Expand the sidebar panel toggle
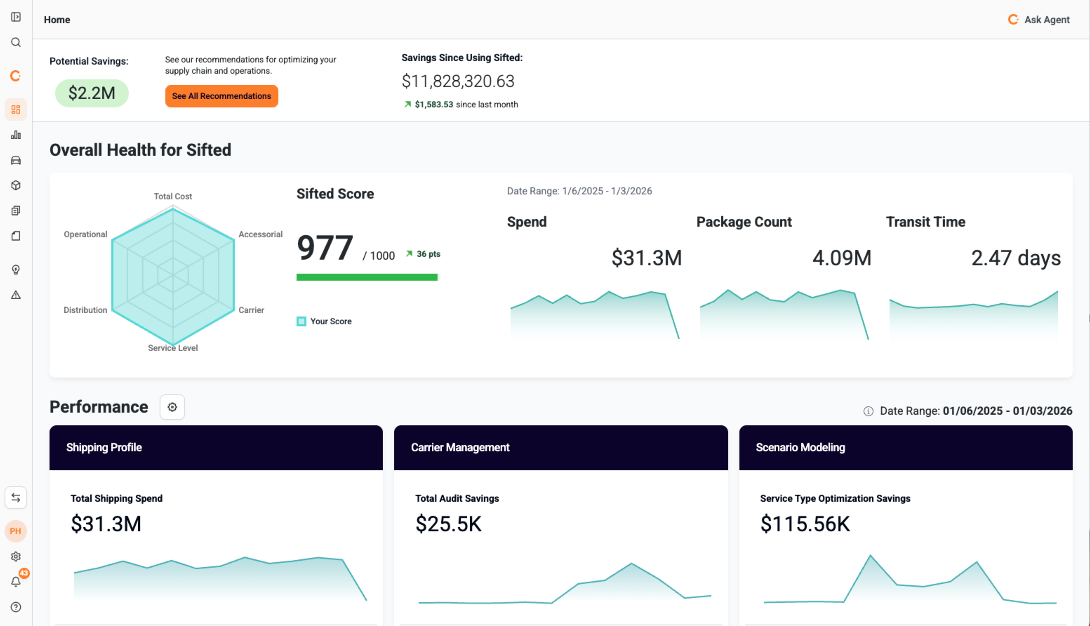This screenshot has width=1090, height=626. [16, 17]
